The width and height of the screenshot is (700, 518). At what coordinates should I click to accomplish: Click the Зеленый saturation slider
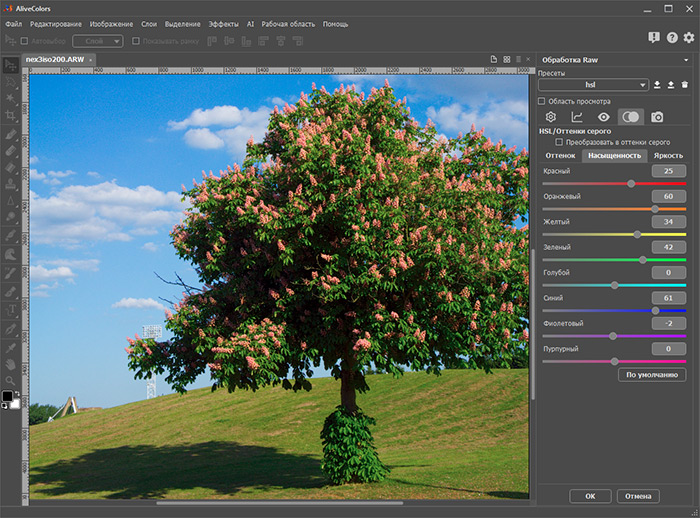pos(614,260)
